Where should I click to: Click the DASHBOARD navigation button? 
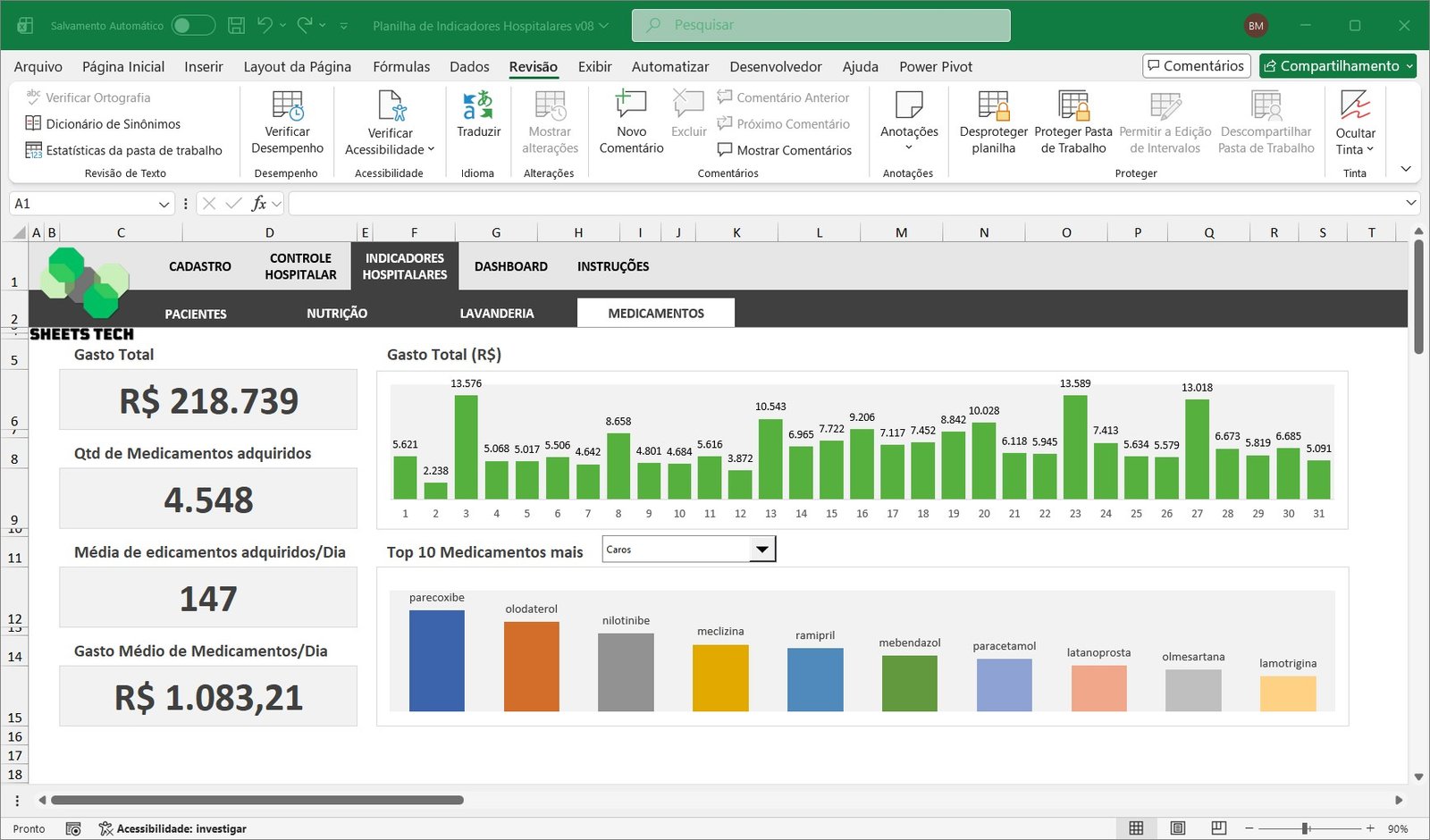click(x=510, y=266)
